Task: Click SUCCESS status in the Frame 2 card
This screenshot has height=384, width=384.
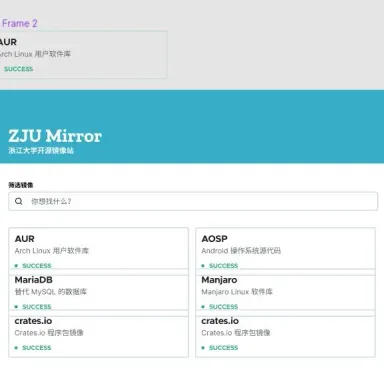Action: tap(19, 69)
